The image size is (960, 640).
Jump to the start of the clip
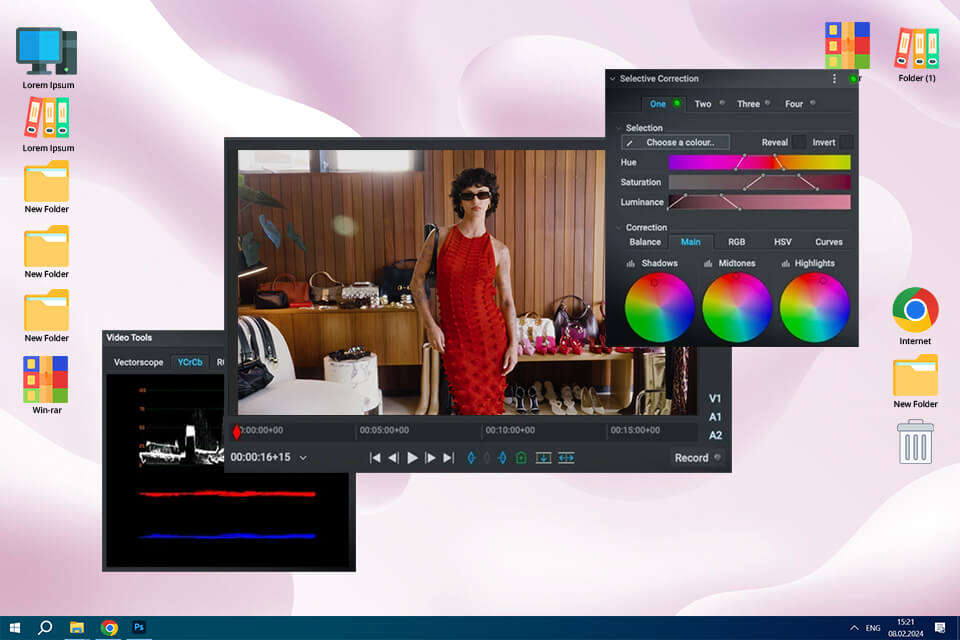[x=375, y=458]
